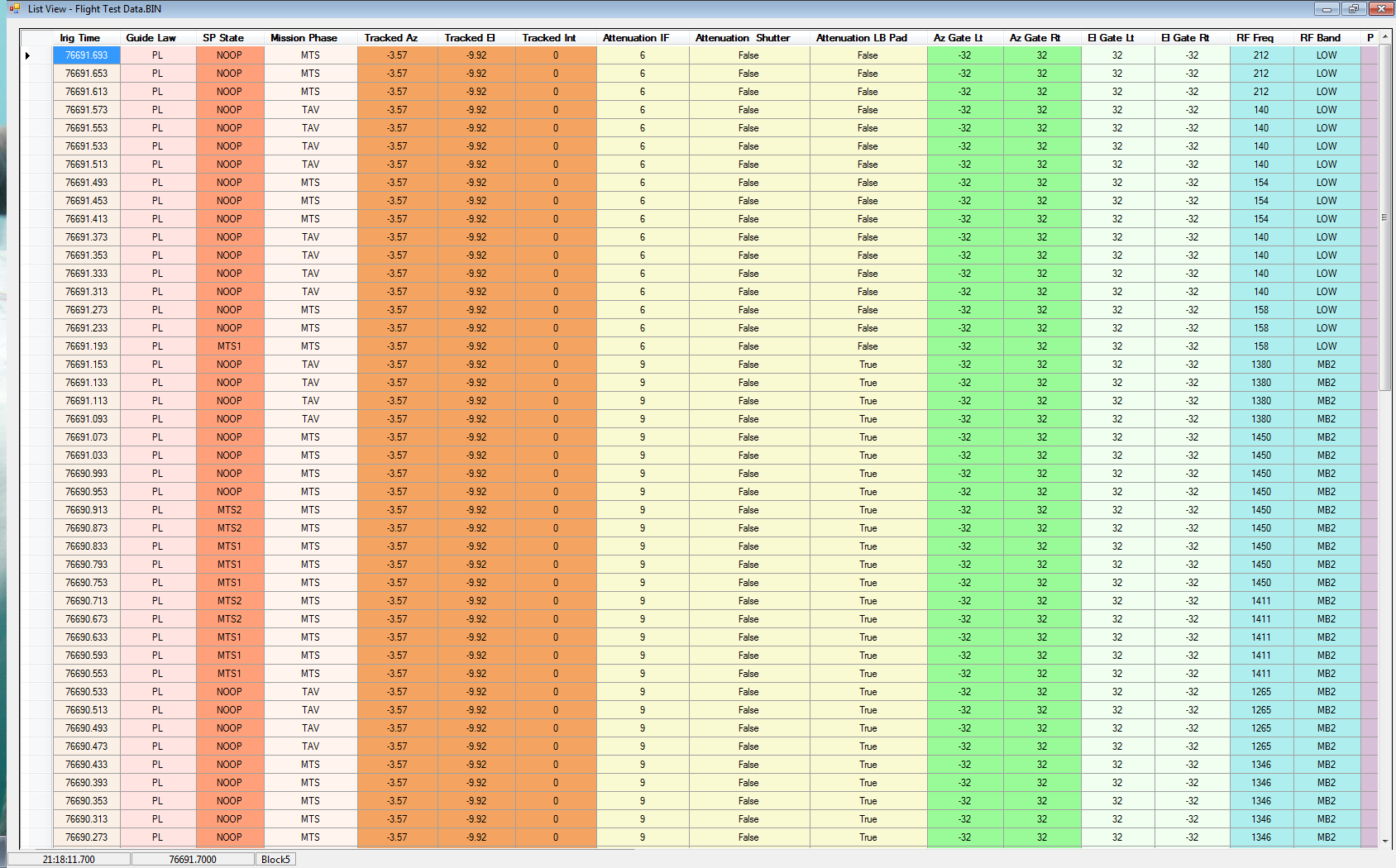Select RF Freq 1265 in row 76690.533
1396x868 pixels.
(x=1261, y=692)
